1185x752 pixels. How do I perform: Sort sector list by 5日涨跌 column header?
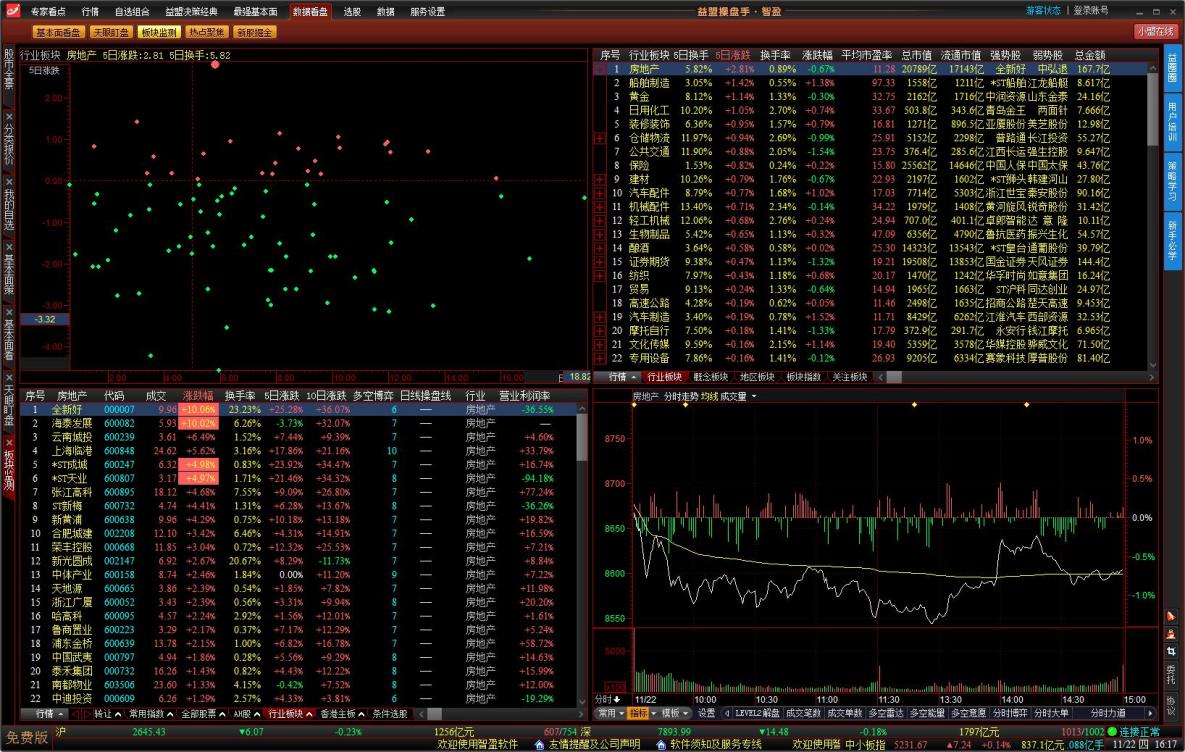(733, 54)
